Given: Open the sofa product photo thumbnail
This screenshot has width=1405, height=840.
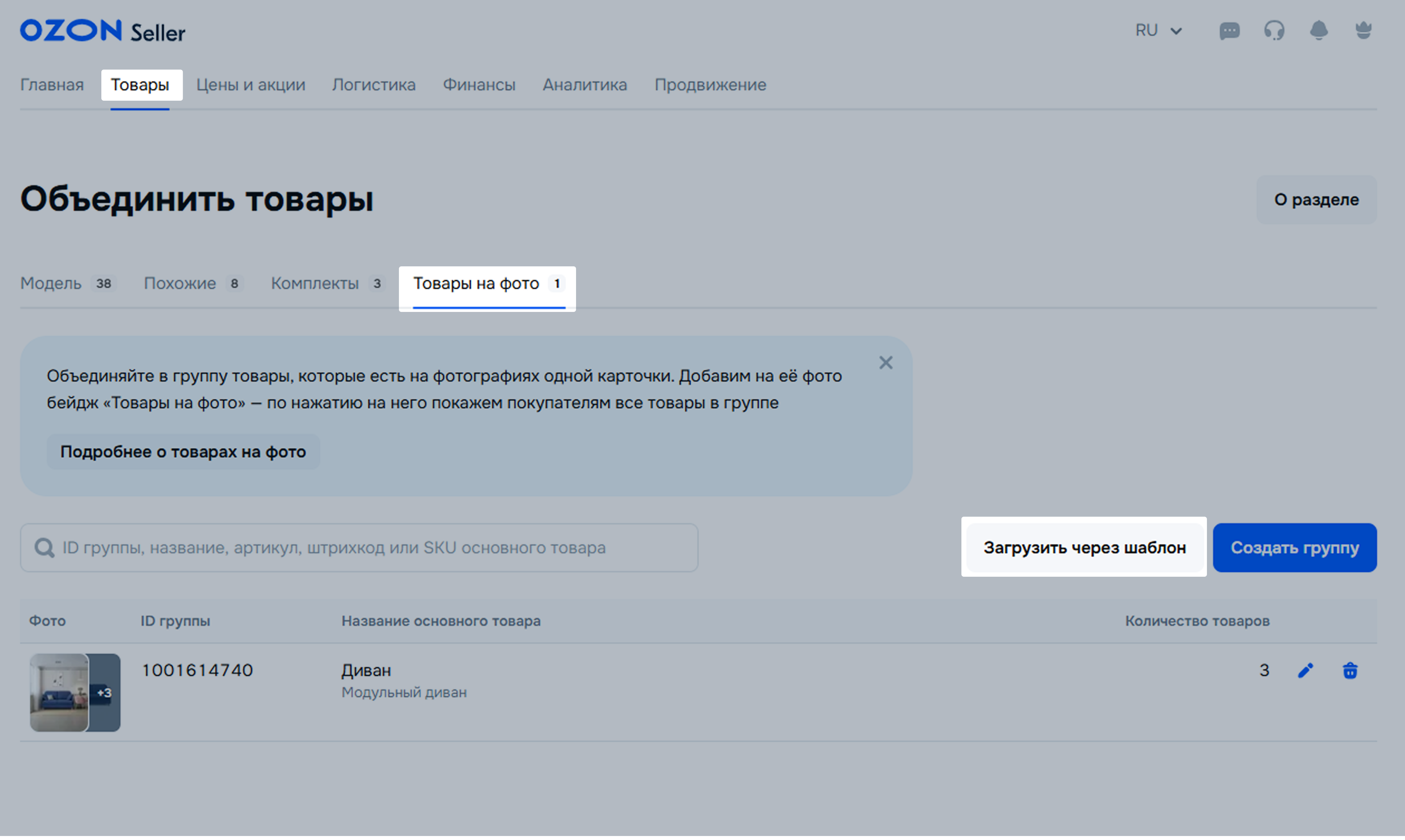Looking at the screenshot, I should (60, 693).
